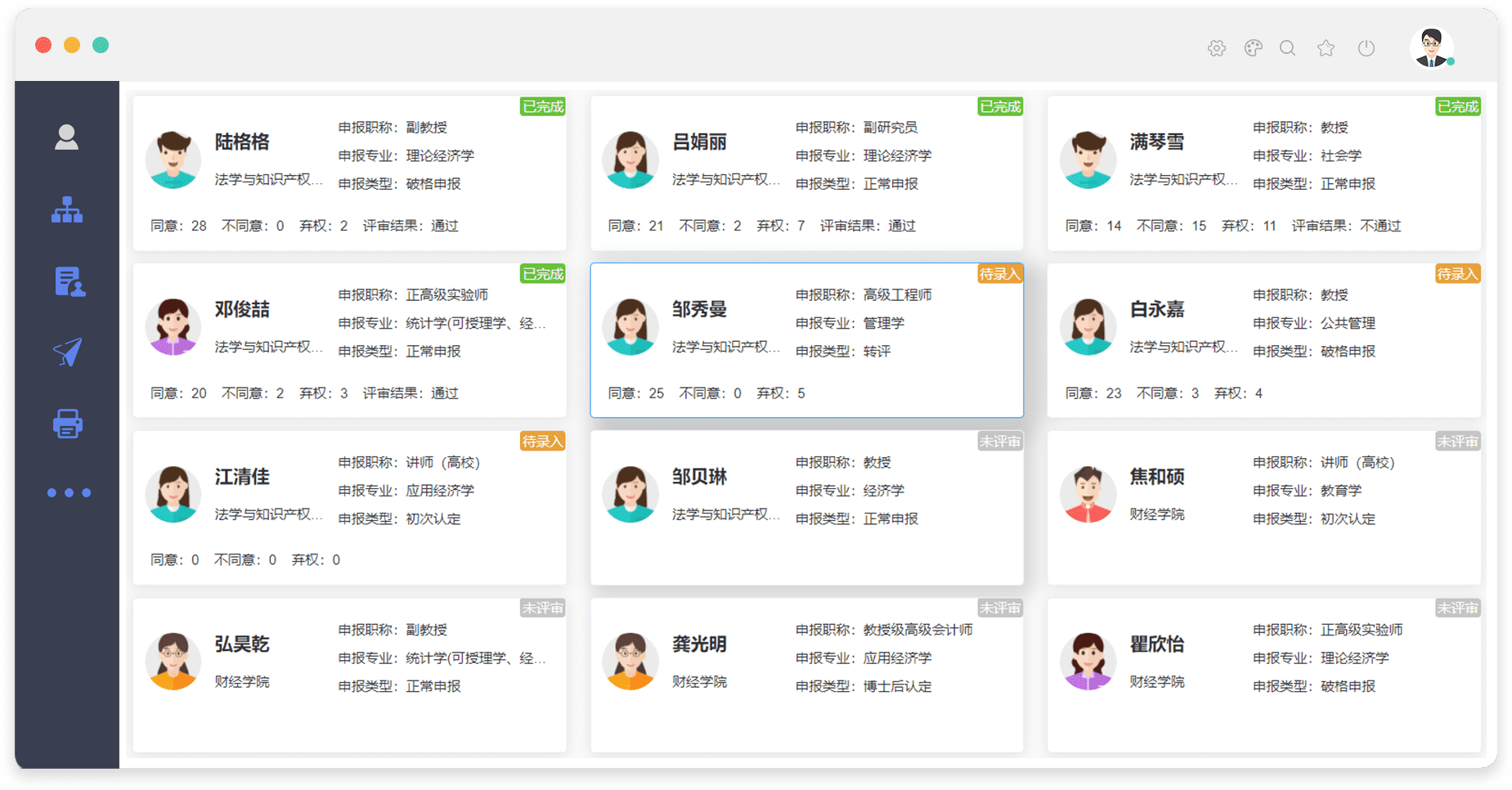Select the name 瞿欣怡
Viewport: 1512px width, 790px height.
click(x=1157, y=644)
